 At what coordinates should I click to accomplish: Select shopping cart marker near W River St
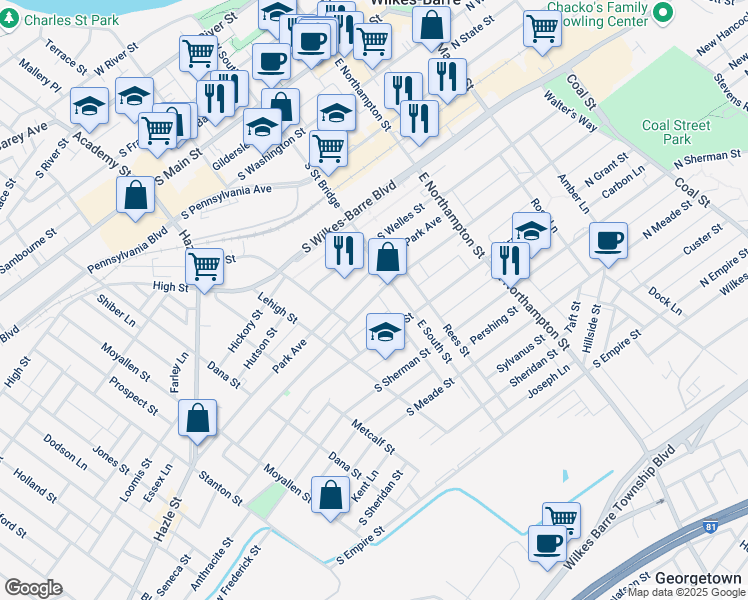pos(198,57)
